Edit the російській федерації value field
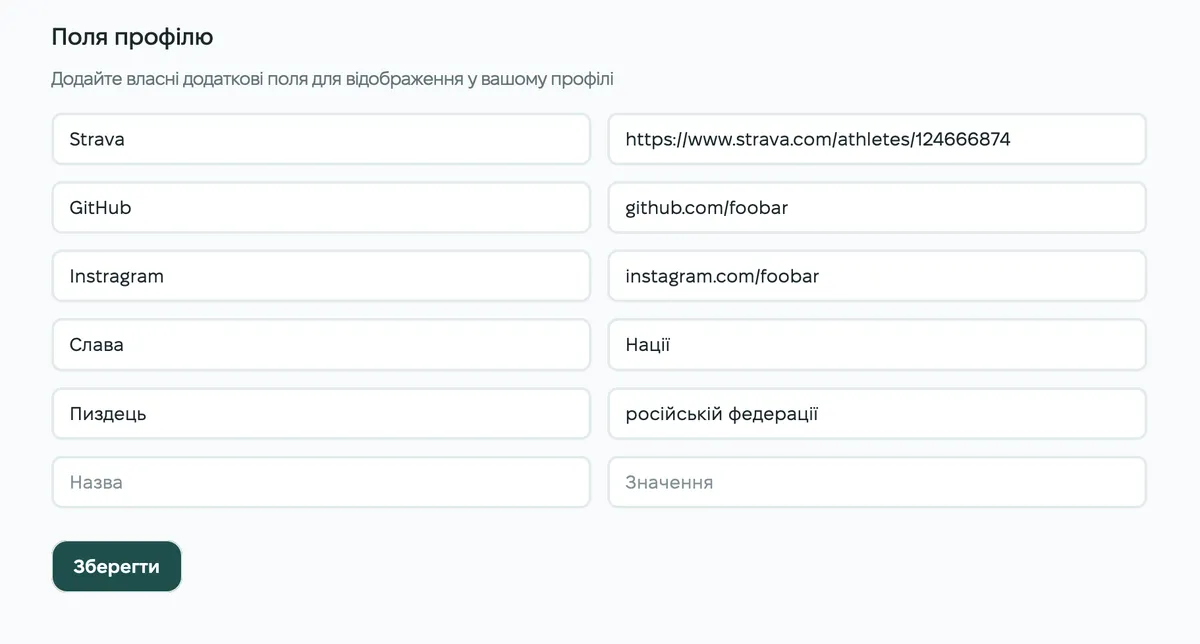Viewport: 1200px width, 644px height. 877,413
